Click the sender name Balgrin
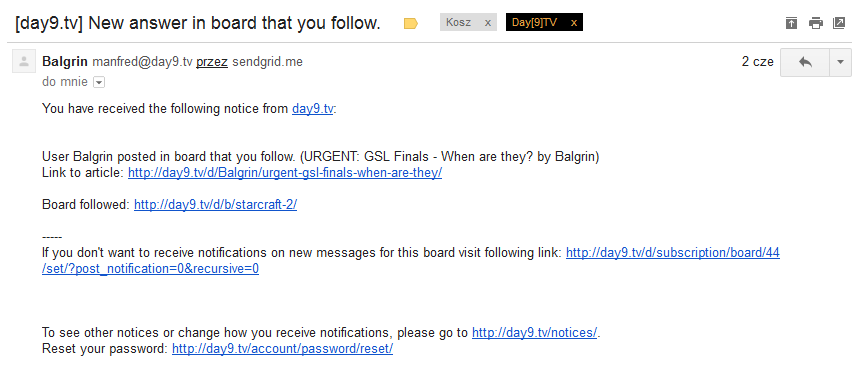The height and width of the screenshot is (375, 859). click(65, 62)
